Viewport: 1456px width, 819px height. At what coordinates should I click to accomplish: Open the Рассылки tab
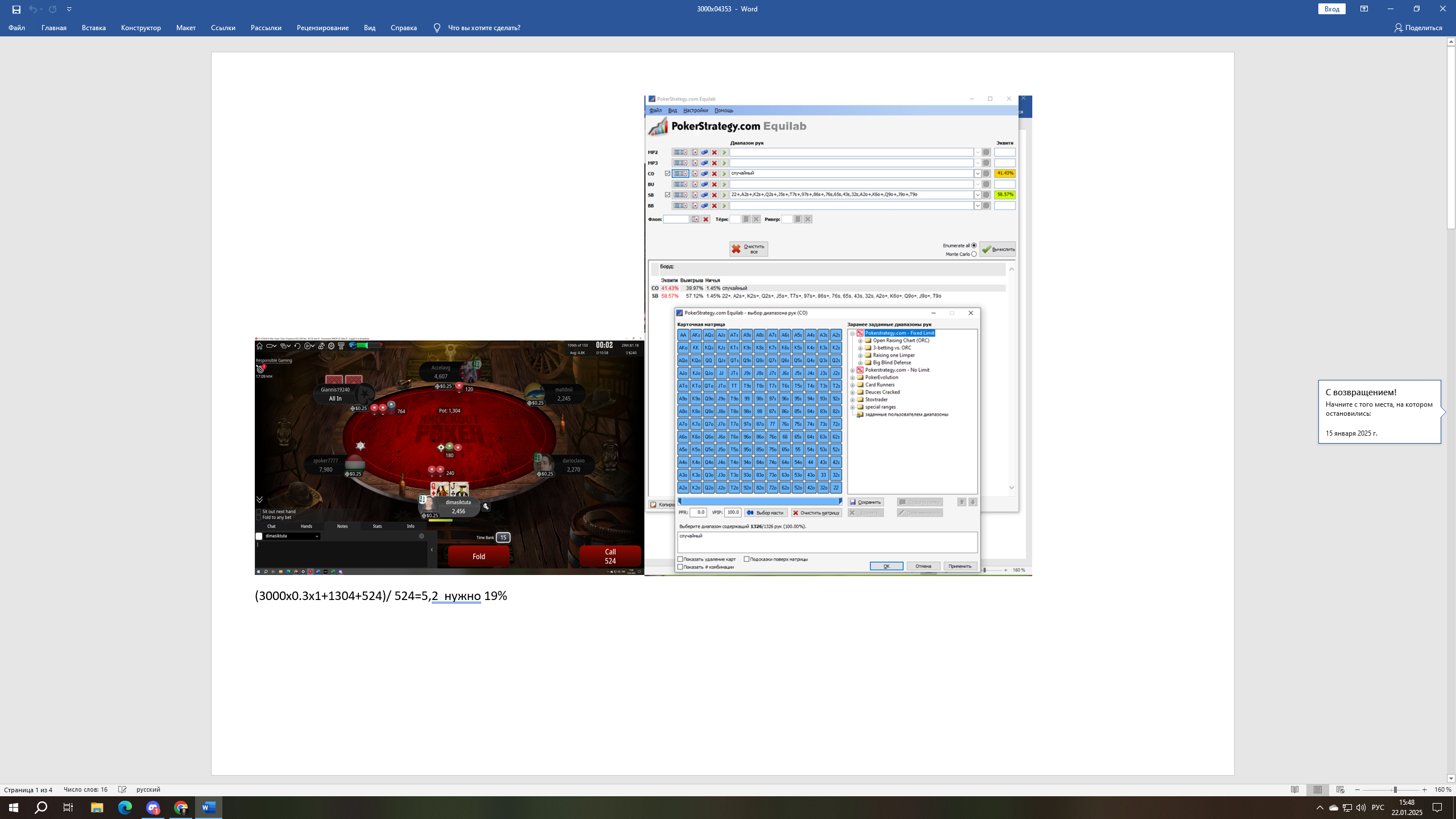point(266,28)
